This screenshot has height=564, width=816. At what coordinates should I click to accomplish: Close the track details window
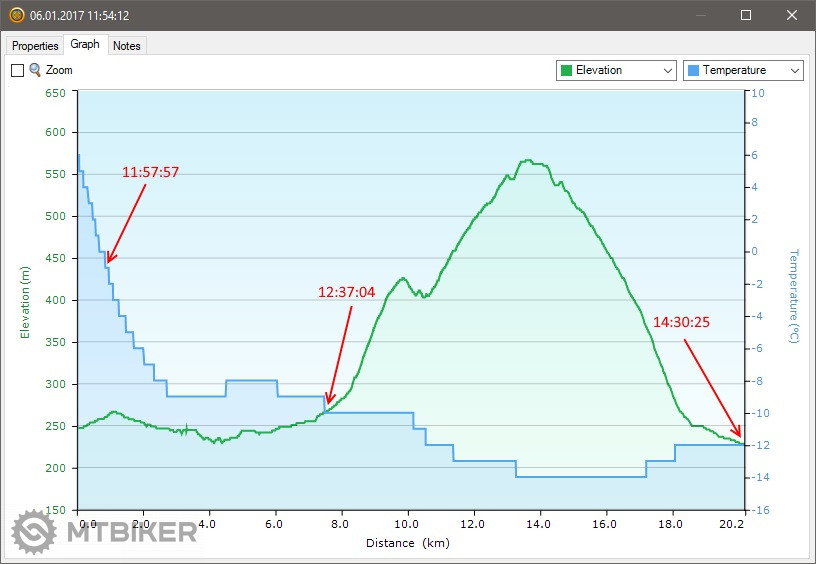[792, 15]
